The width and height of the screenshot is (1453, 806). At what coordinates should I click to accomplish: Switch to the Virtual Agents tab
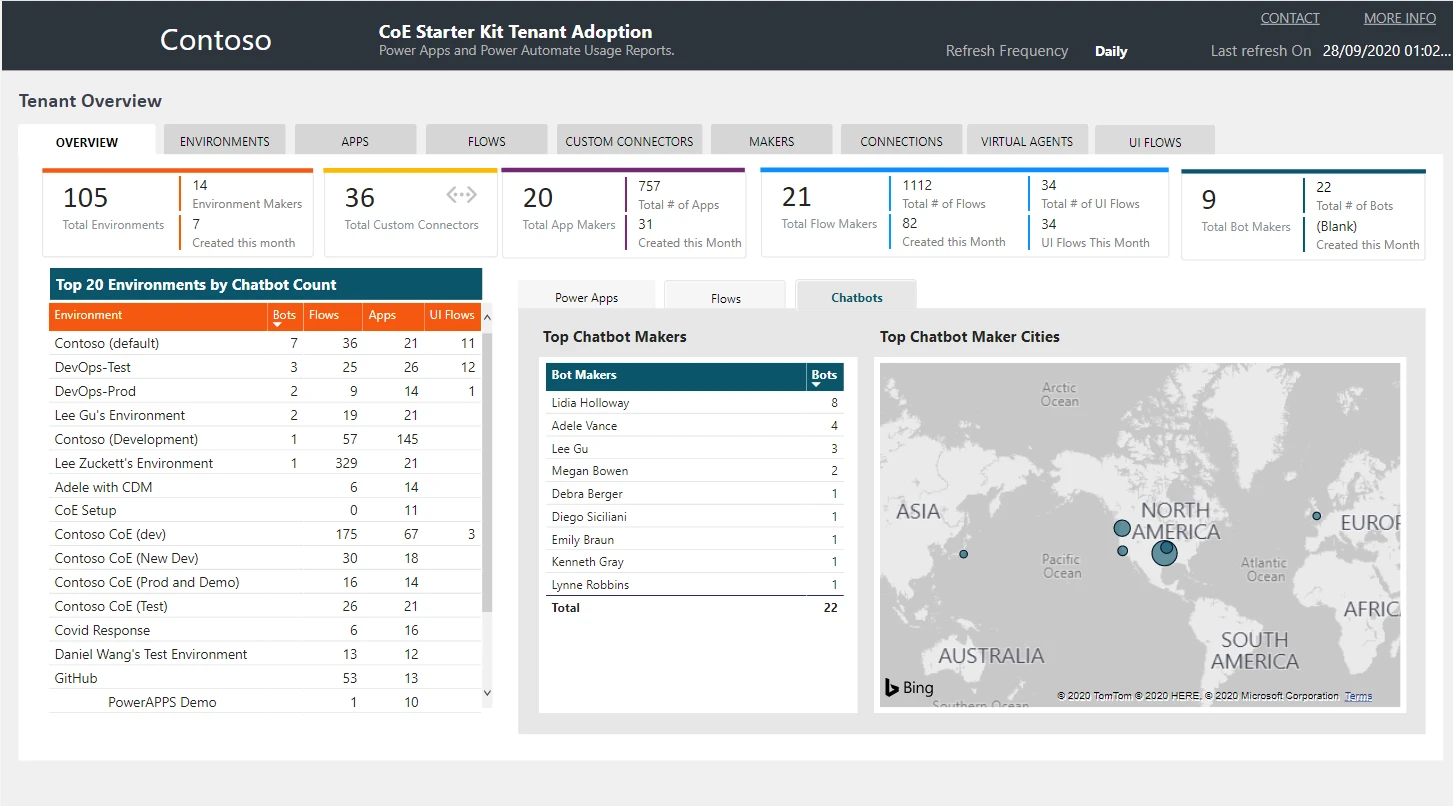[1026, 141]
